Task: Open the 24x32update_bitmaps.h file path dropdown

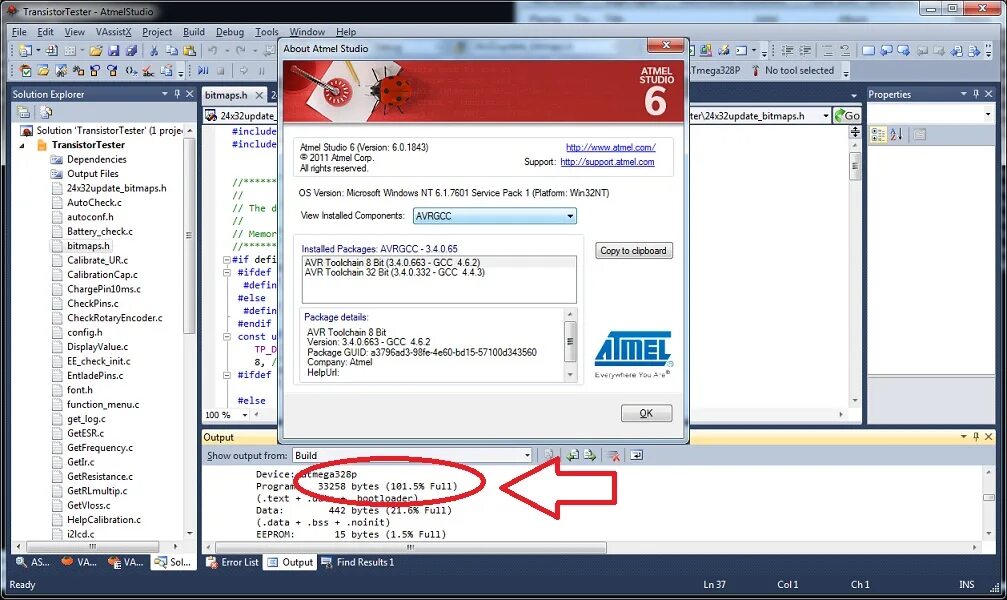Action: click(x=825, y=116)
